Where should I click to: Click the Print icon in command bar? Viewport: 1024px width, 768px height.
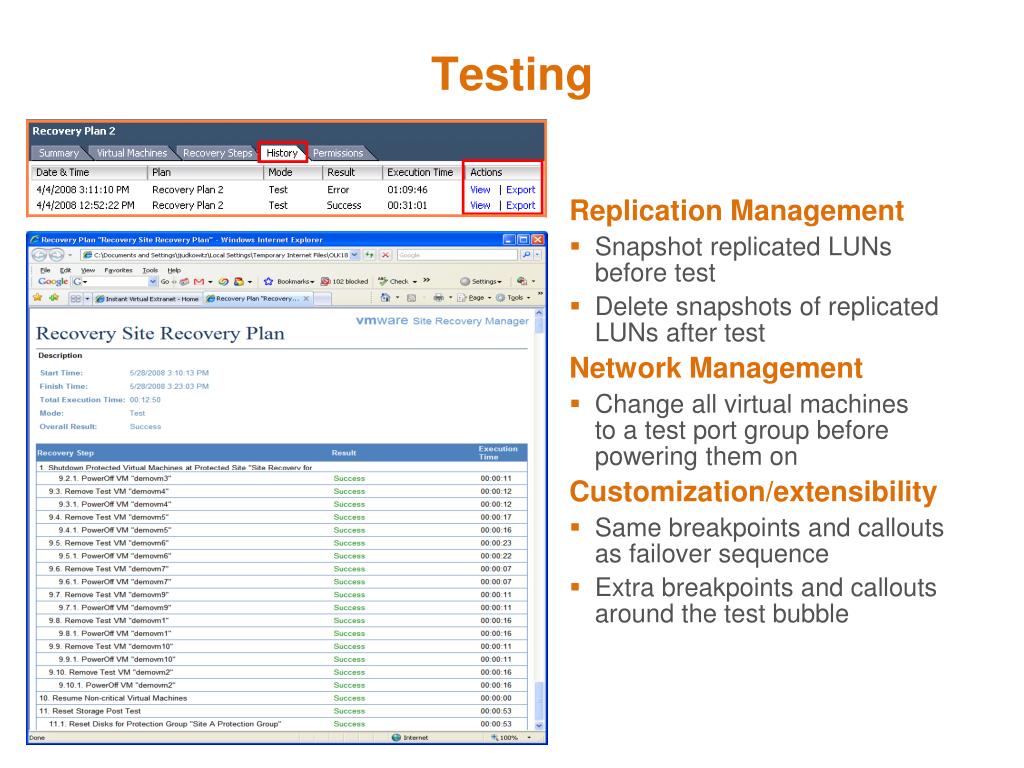(x=438, y=298)
